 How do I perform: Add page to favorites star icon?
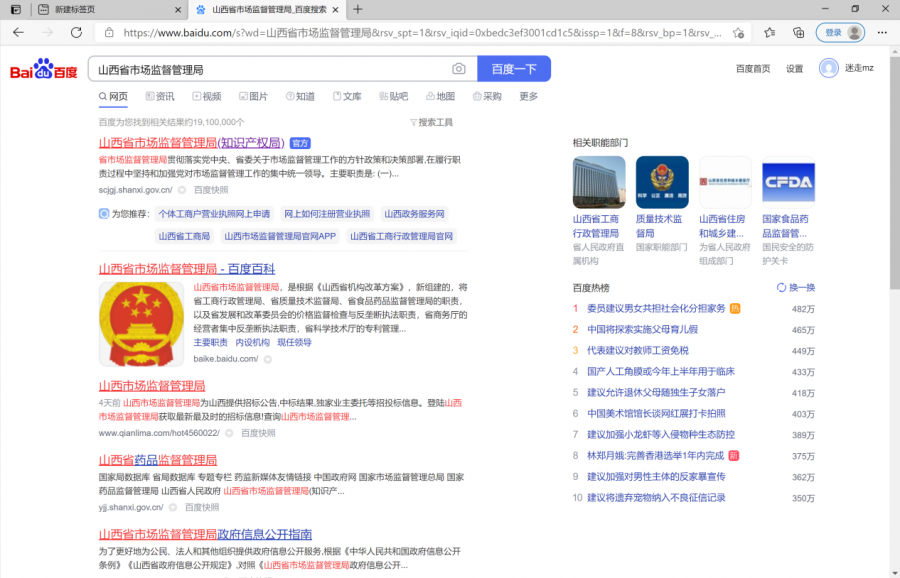(738, 33)
